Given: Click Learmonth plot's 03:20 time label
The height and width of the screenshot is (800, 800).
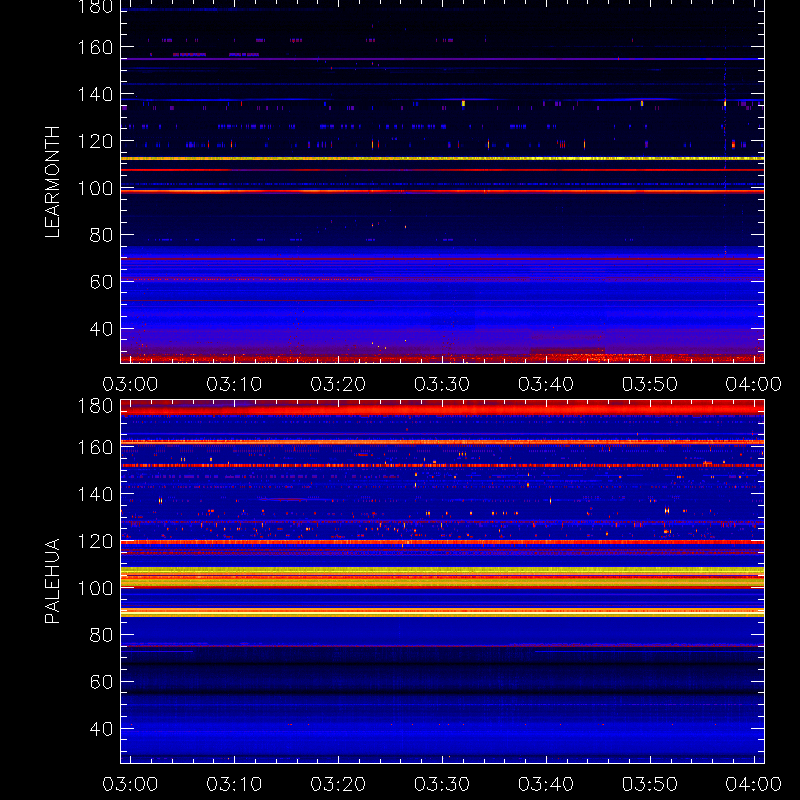Looking at the screenshot, I should coord(338,384).
